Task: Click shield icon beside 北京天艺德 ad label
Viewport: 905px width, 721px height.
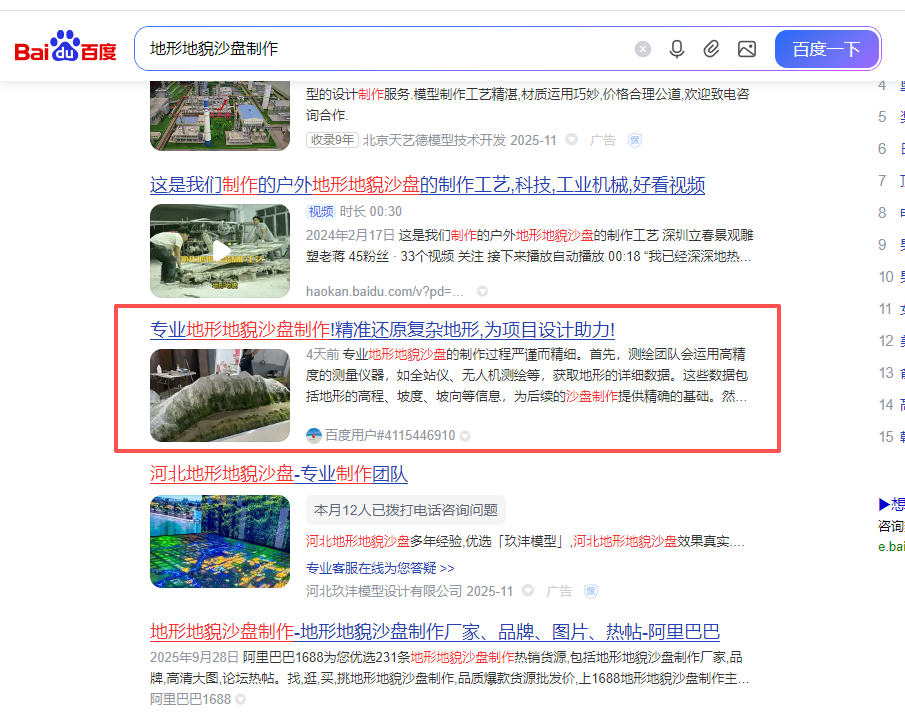Action: click(634, 140)
